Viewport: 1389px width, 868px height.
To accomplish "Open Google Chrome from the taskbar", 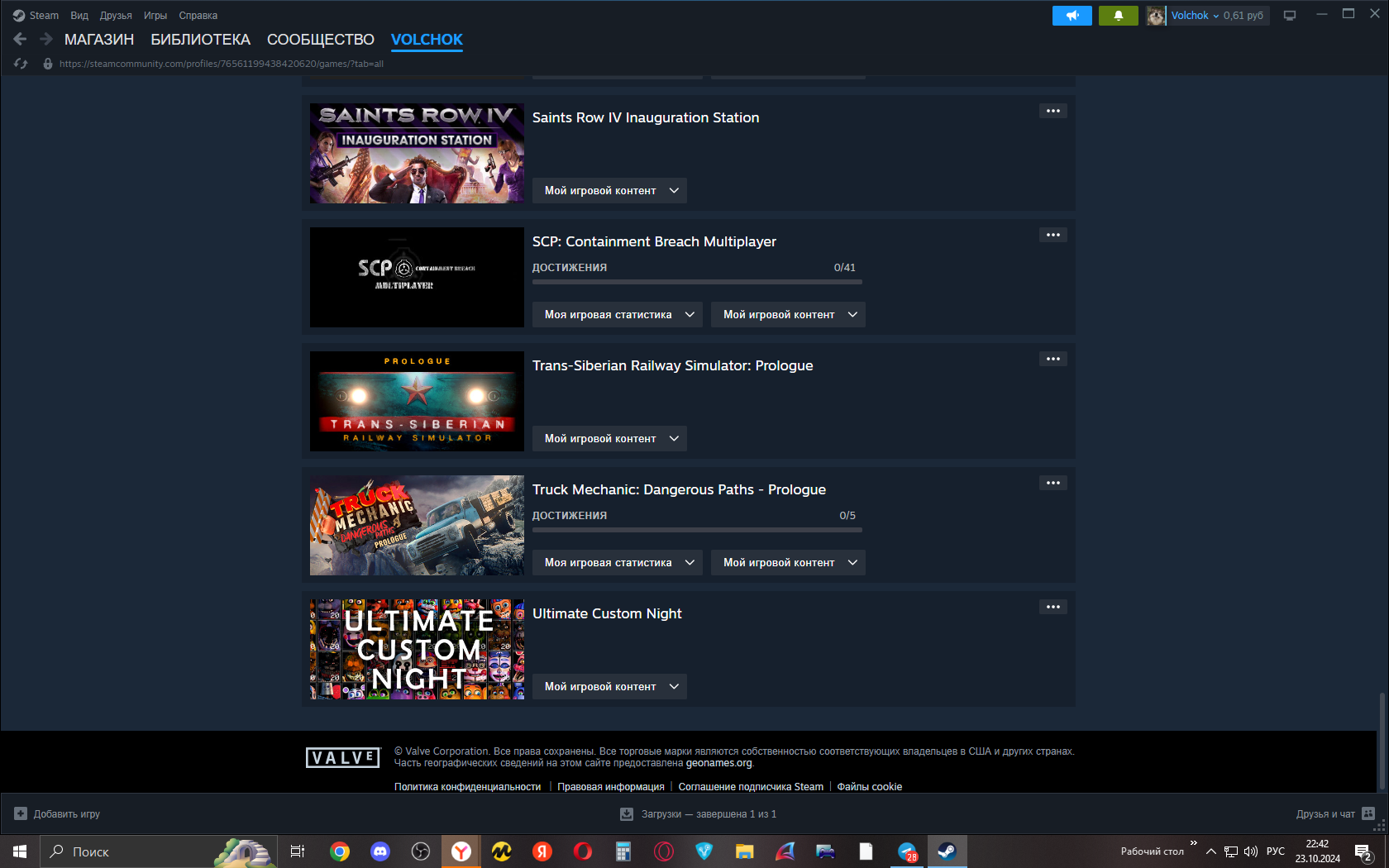I will coord(340,851).
